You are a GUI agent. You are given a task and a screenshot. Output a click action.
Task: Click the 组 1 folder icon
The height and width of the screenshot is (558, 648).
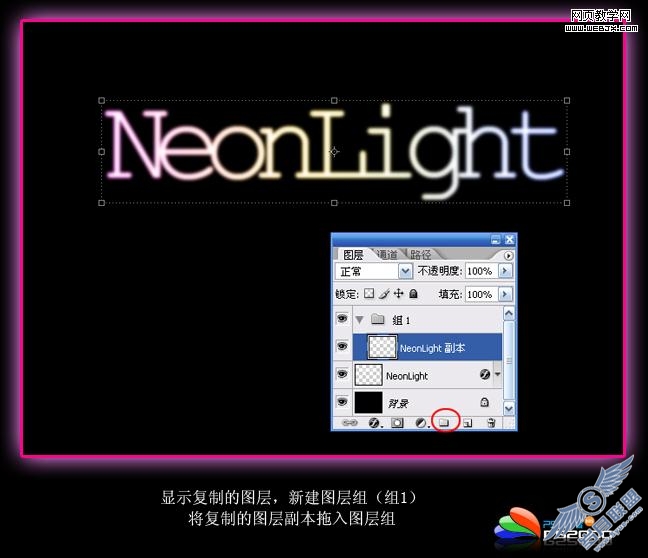(377, 319)
